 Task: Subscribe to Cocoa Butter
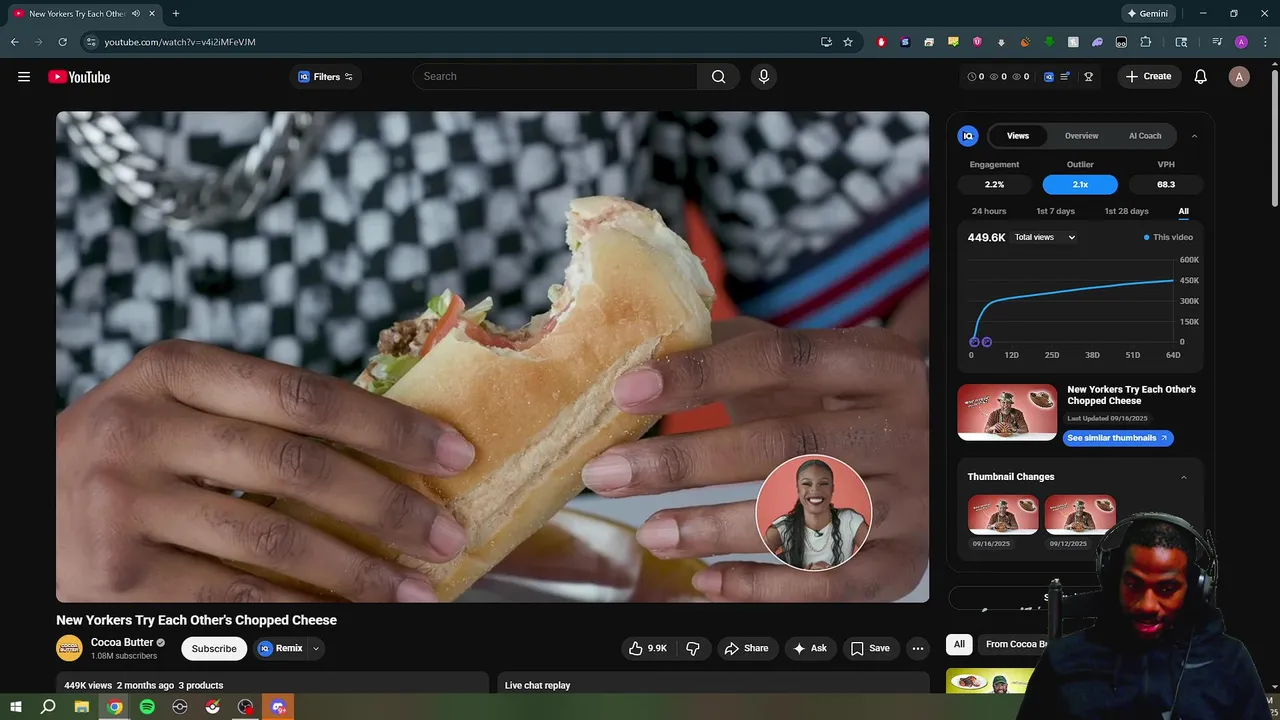[x=214, y=648]
